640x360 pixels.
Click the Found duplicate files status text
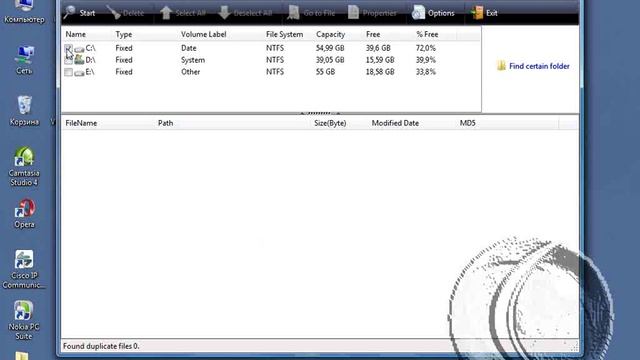pos(101,346)
